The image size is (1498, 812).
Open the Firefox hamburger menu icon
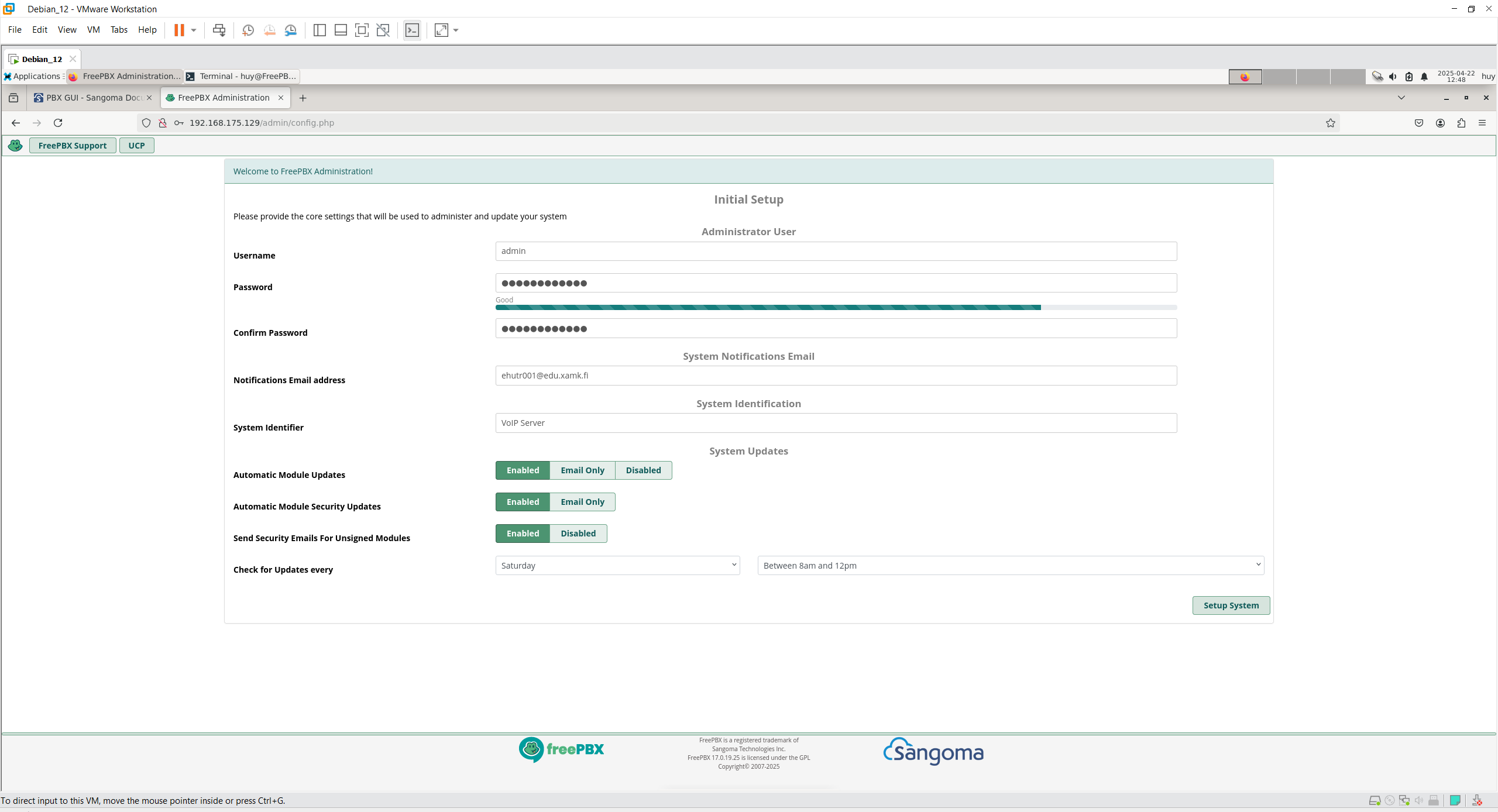1482,123
